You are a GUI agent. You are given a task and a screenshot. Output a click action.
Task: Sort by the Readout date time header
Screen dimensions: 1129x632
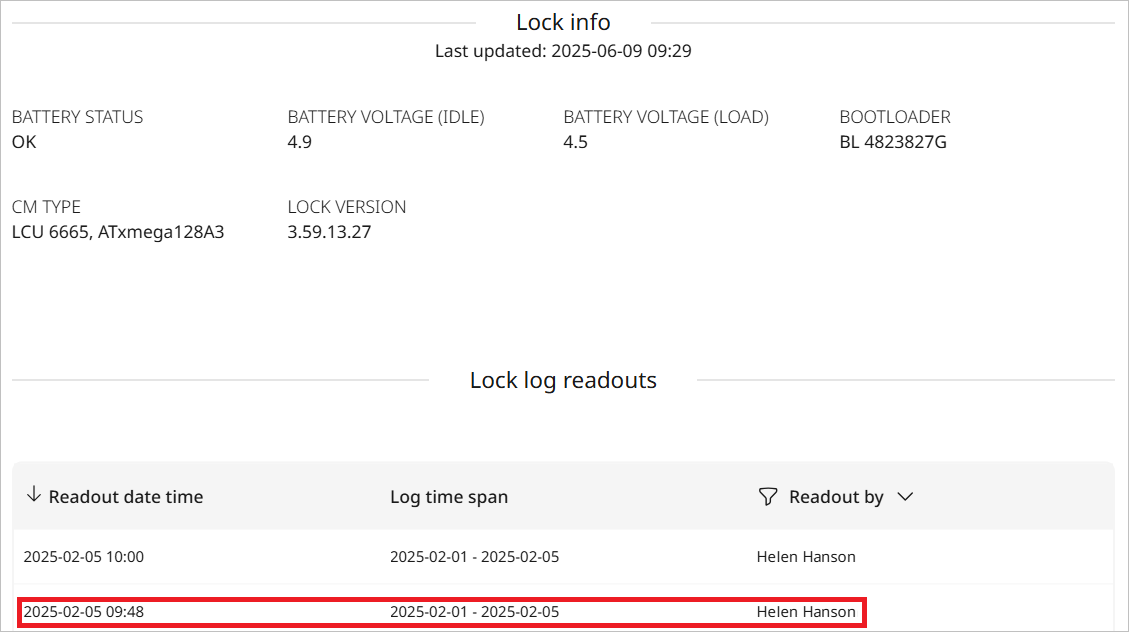pyautogui.click(x=125, y=497)
